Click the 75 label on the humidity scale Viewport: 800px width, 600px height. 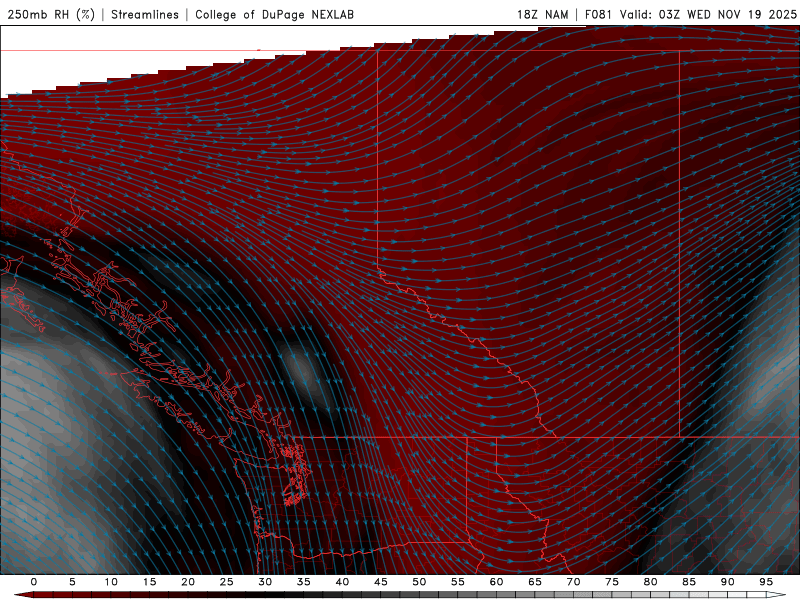612,582
